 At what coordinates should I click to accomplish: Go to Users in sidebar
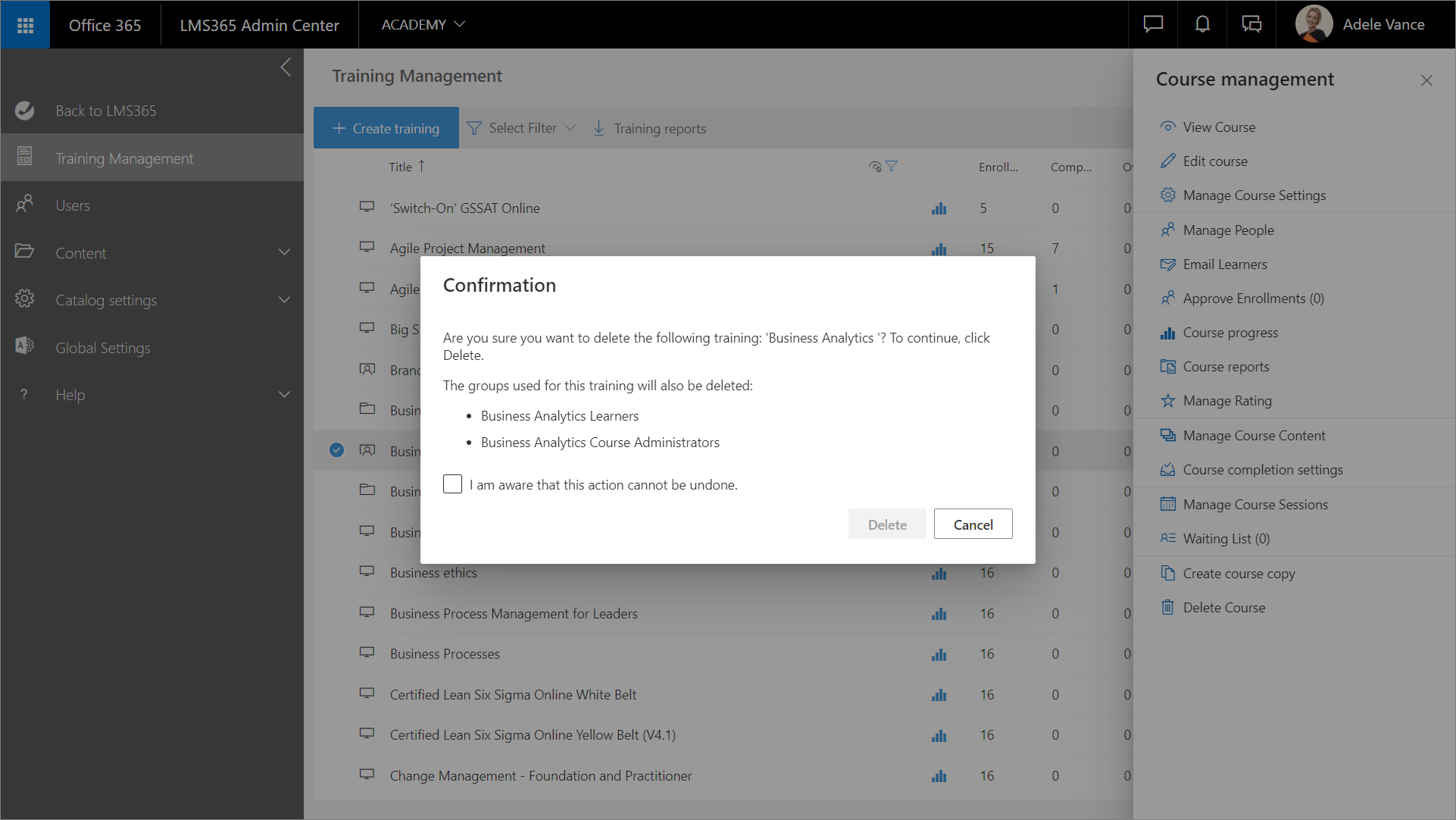(73, 205)
